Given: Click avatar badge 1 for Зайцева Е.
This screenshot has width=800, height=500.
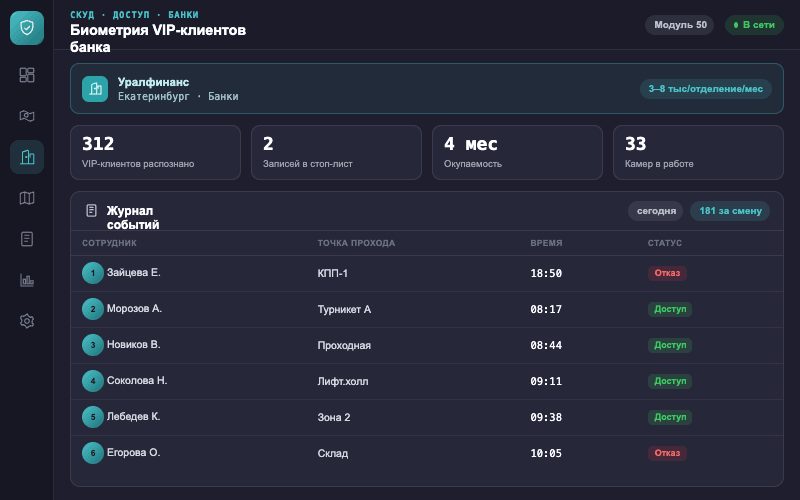Looking at the screenshot, I should coord(93,273).
